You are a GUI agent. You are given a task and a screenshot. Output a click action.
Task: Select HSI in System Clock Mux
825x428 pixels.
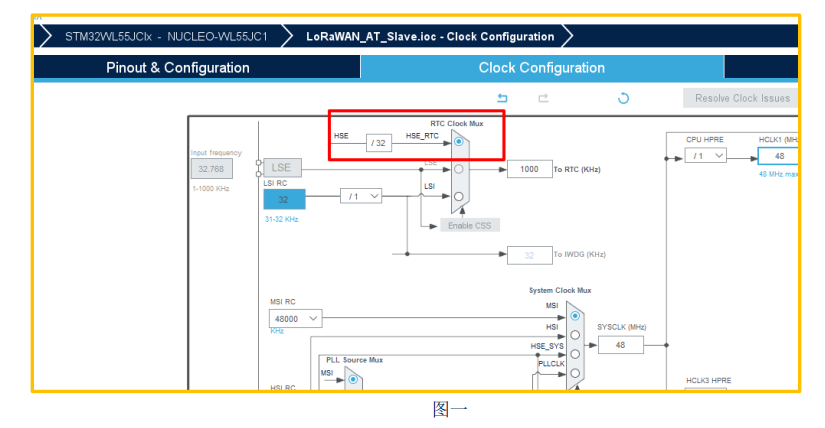[575, 335]
